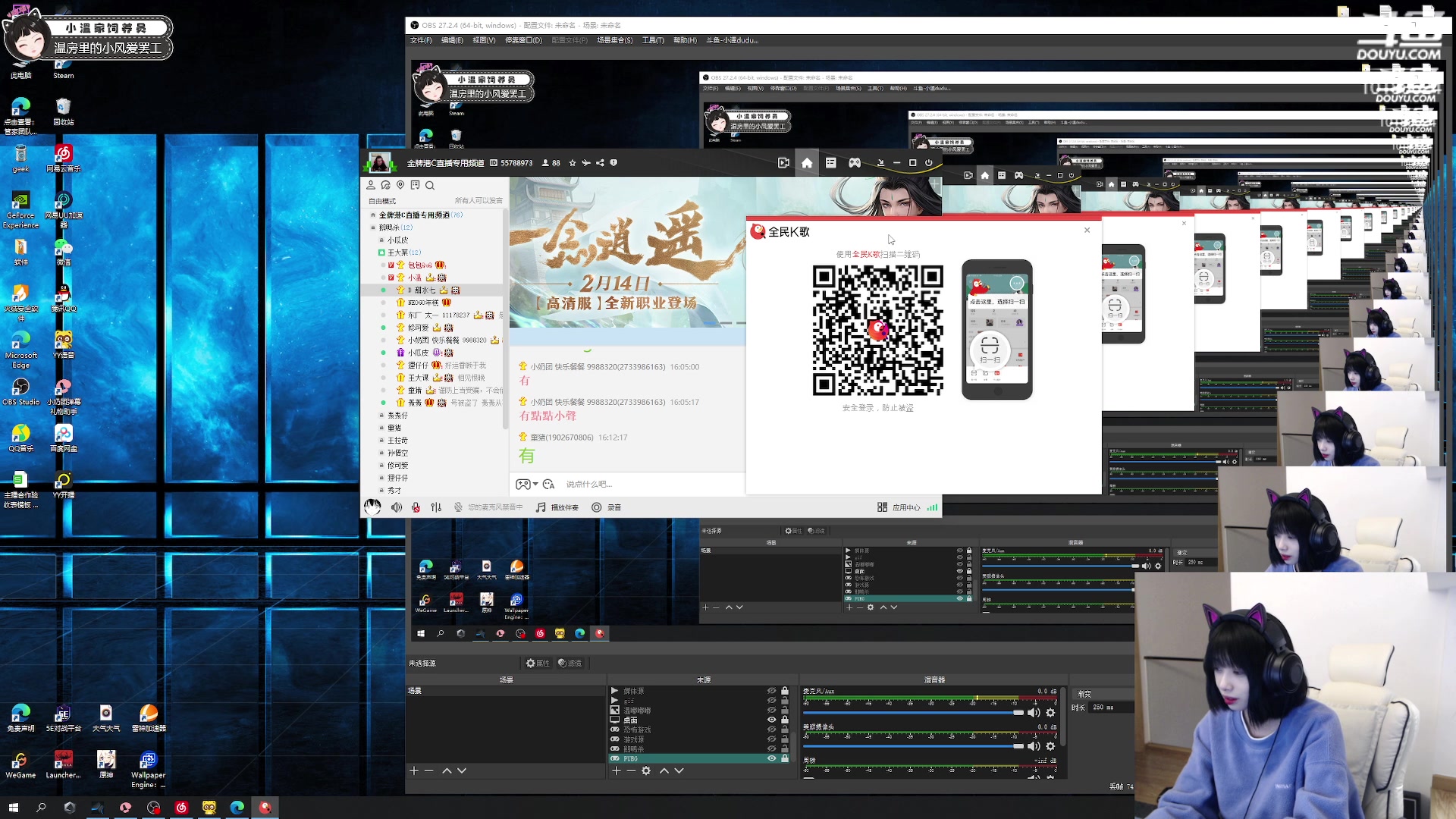Open Wallpaper Engine desktop shortcut
Viewport: 1456px width, 819px height.
(148, 769)
